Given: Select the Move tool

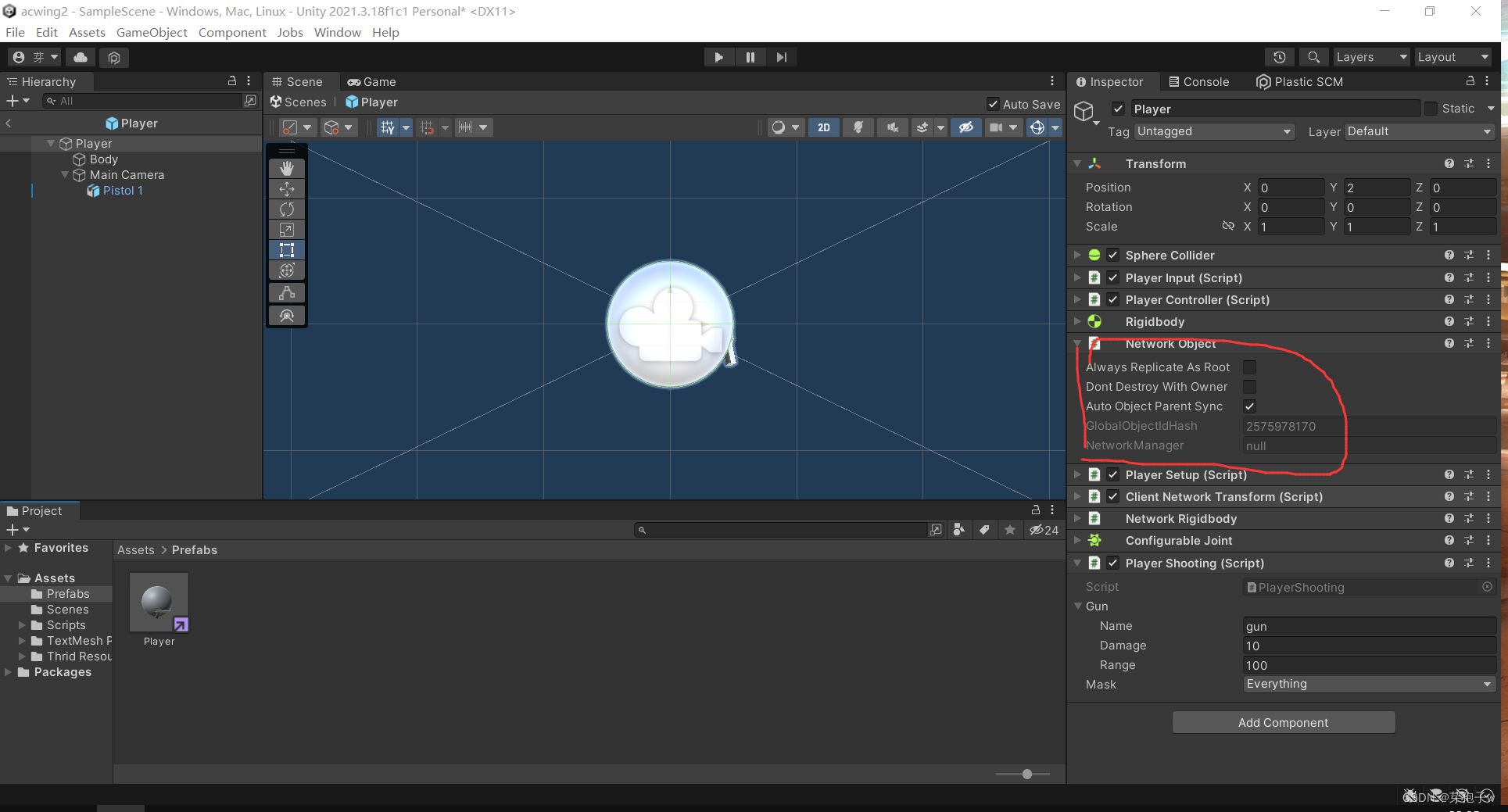Looking at the screenshot, I should tap(287, 188).
